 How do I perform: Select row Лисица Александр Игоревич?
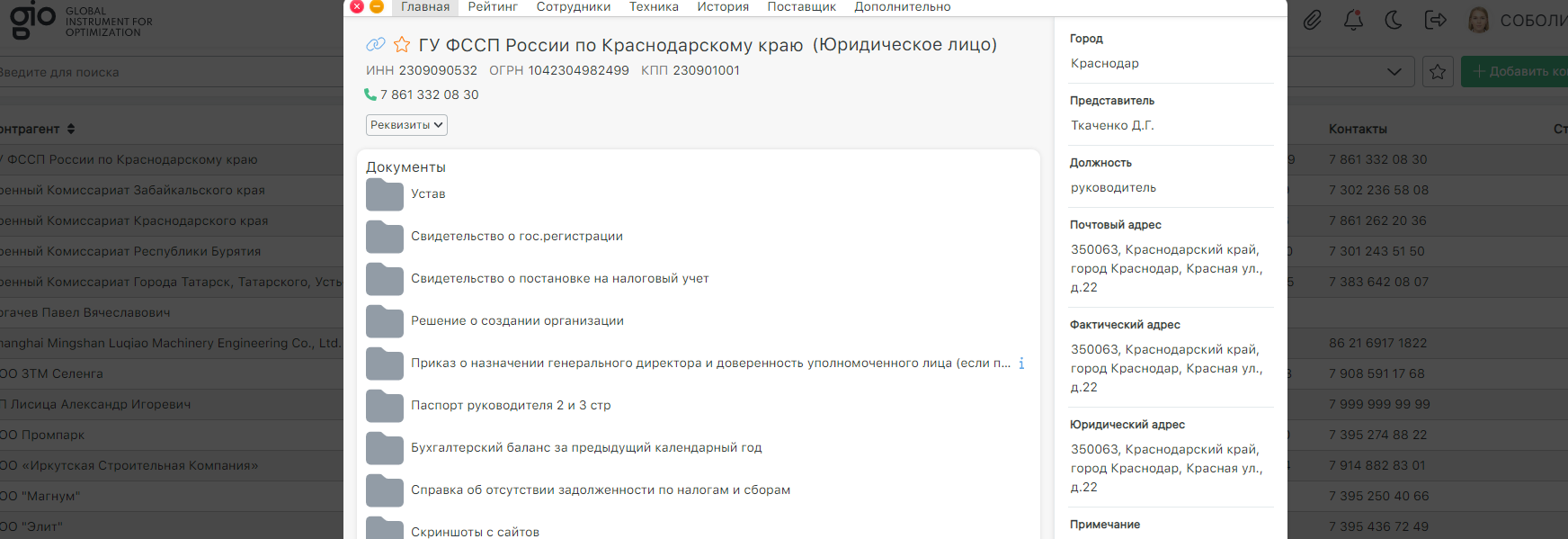click(171, 404)
